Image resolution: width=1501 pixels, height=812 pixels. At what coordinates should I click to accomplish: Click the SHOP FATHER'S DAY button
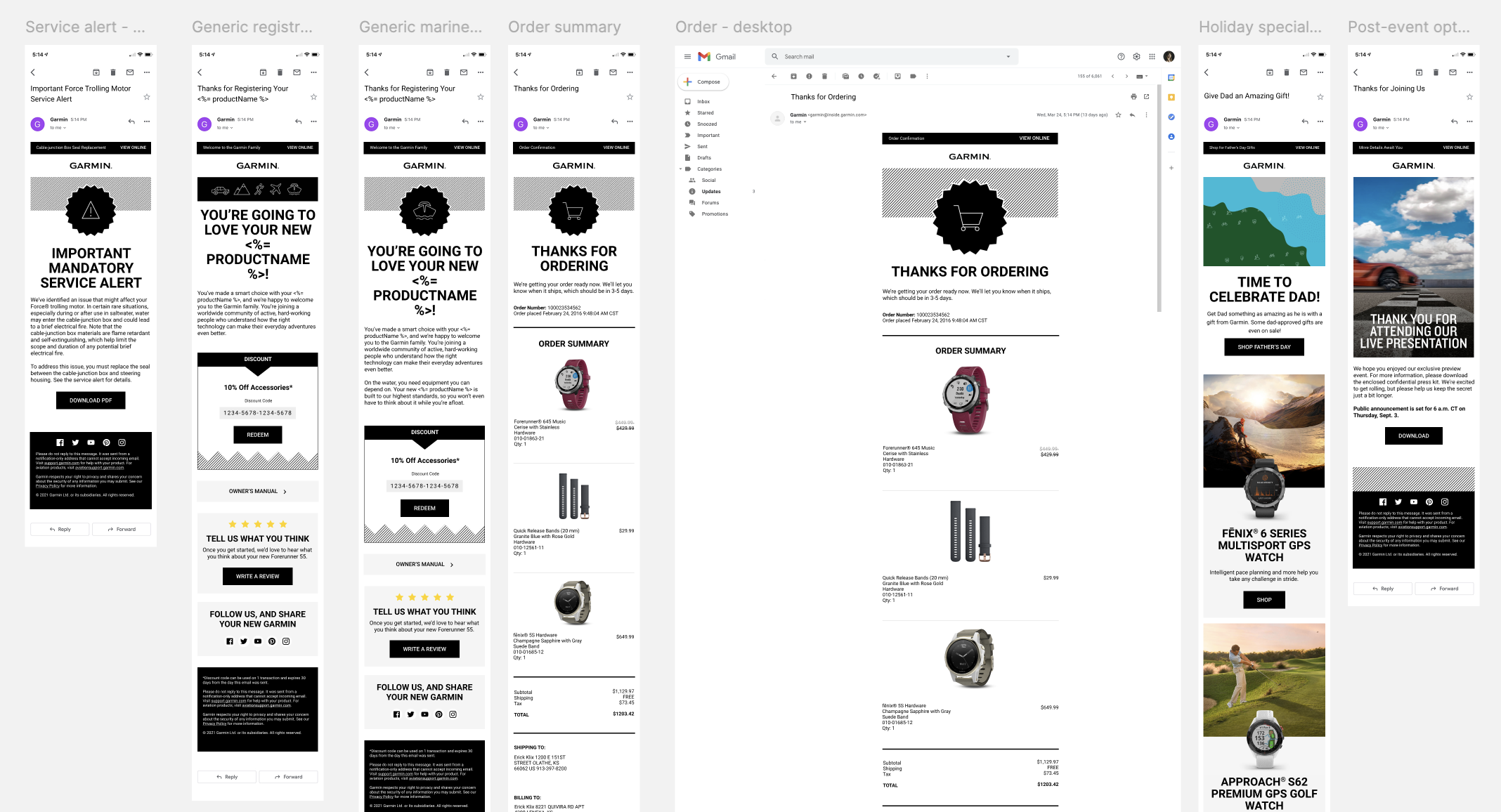click(x=1264, y=347)
